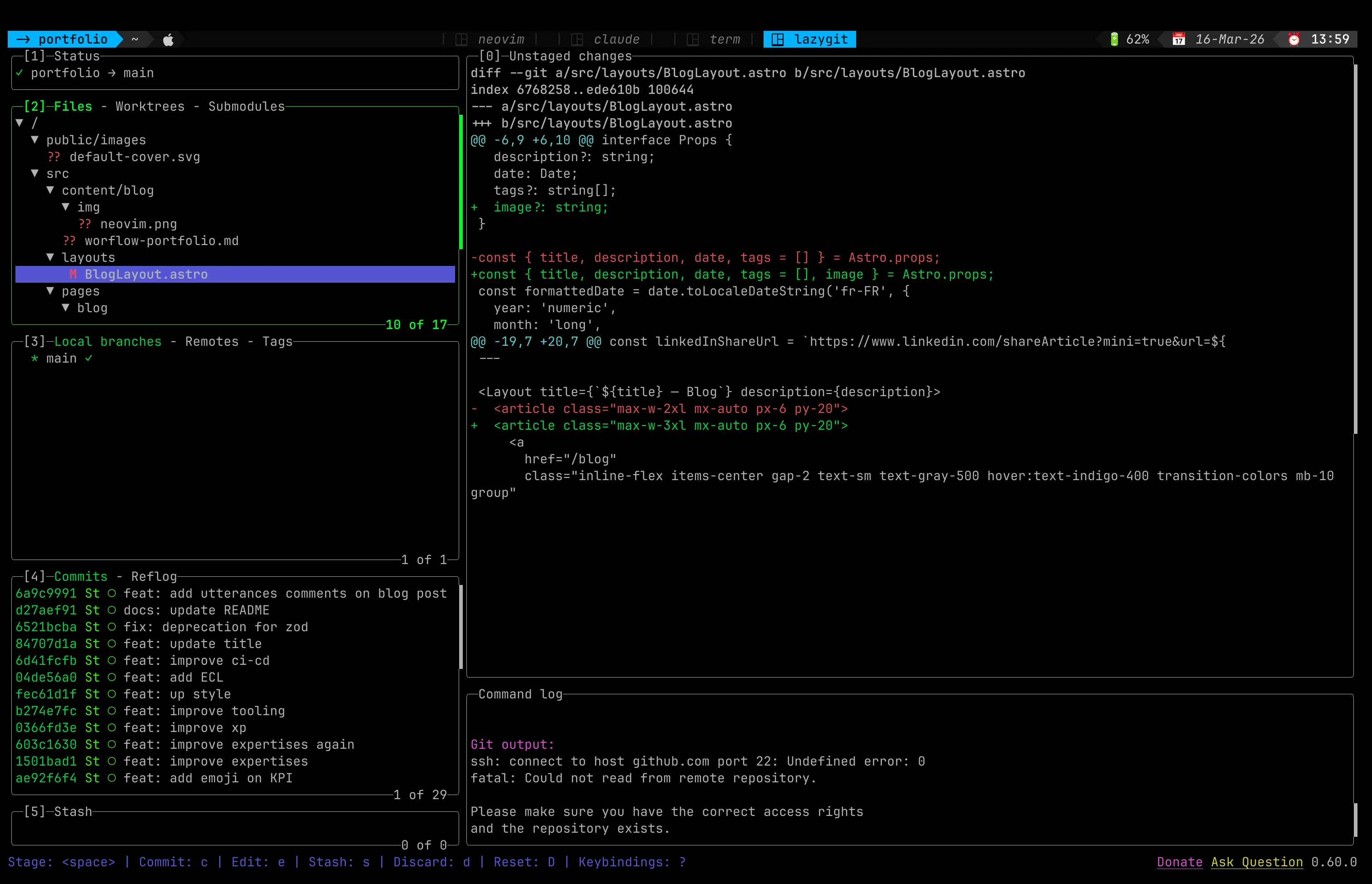
Task: Collapse the layouts directory
Action: (x=89, y=257)
